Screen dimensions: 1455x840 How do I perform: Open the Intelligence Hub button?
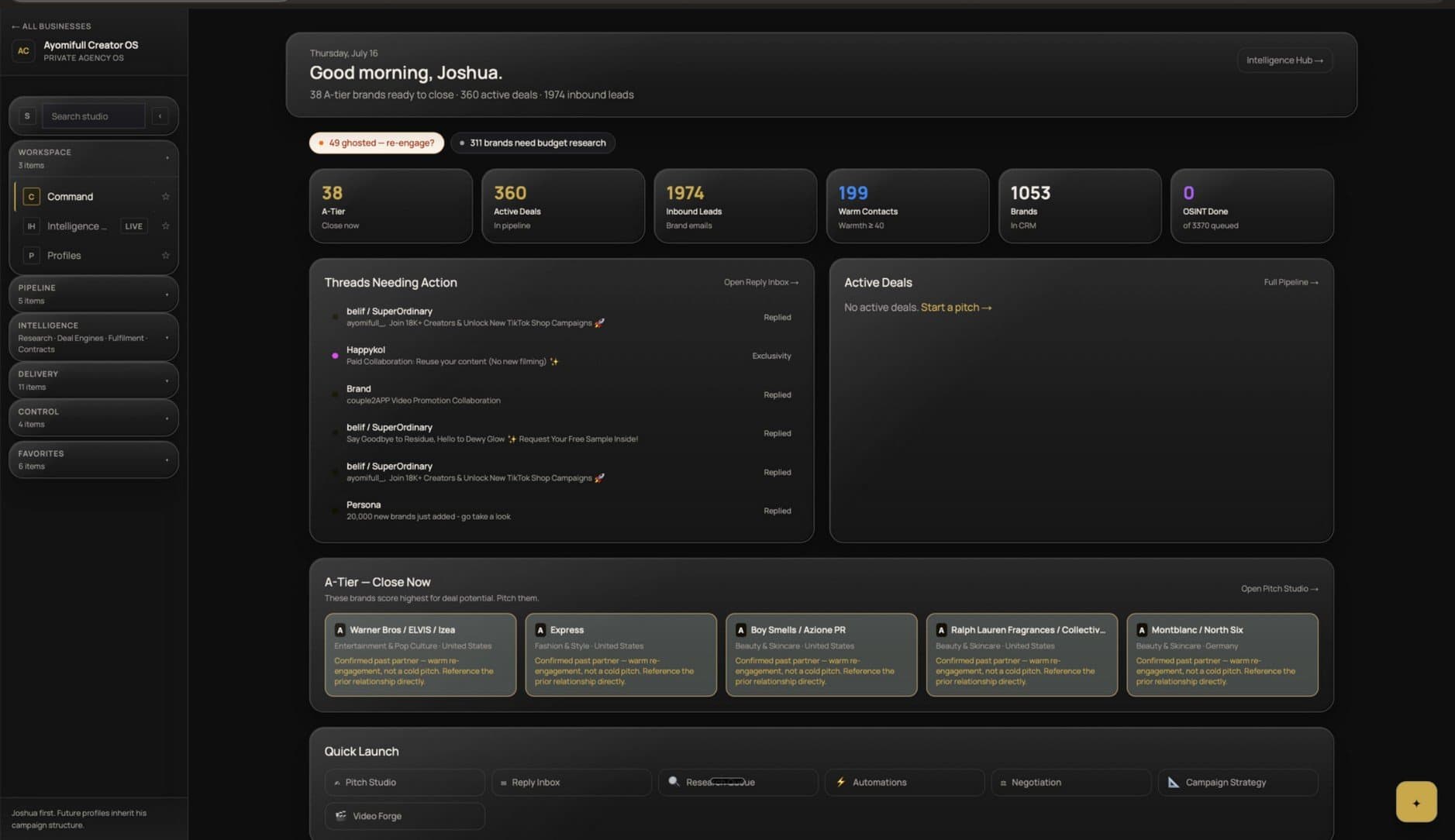pyautogui.click(x=1284, y=60)
